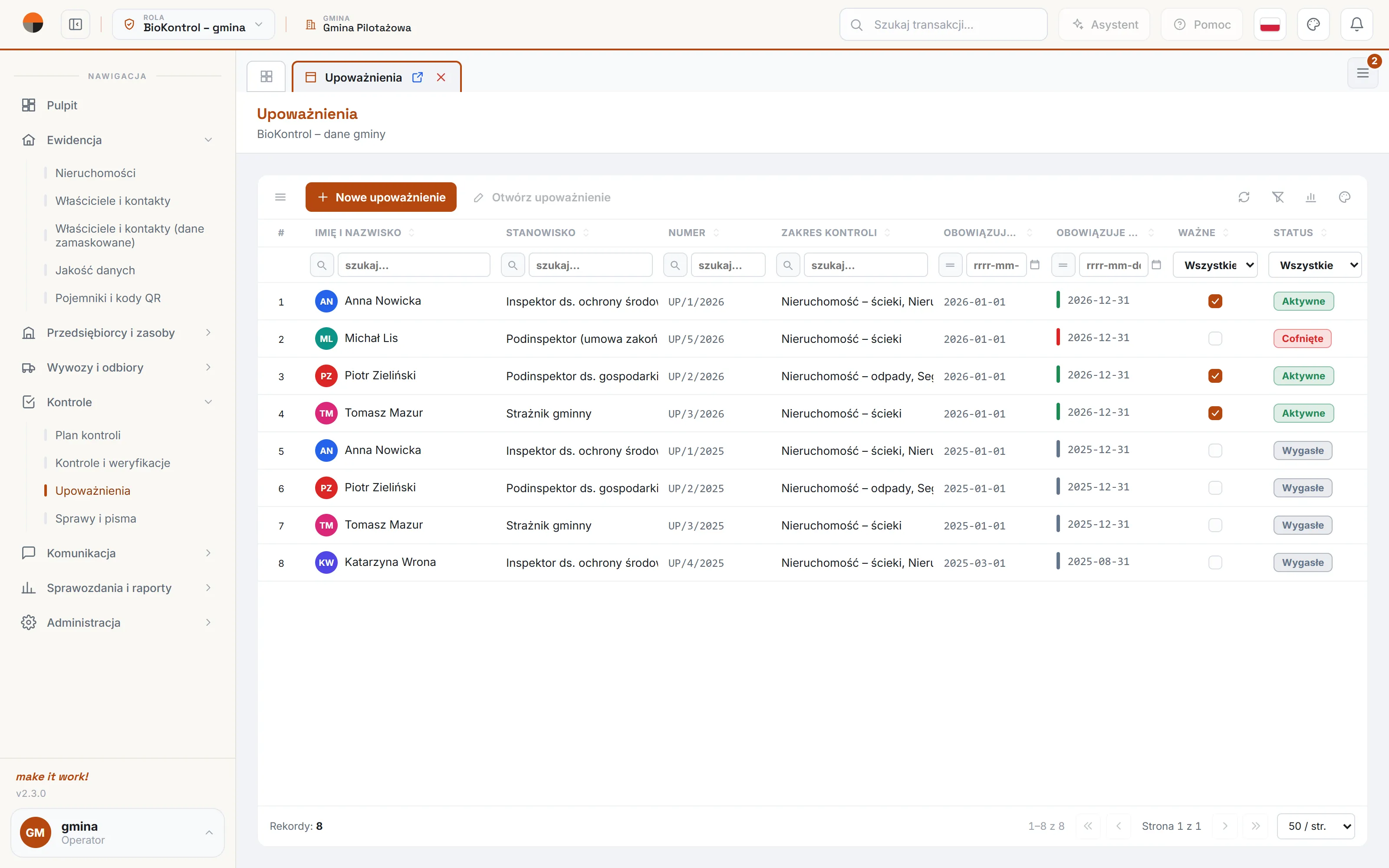
Task: Collapse the sidebar with panel toggle icon
Action: pos(76,24)
